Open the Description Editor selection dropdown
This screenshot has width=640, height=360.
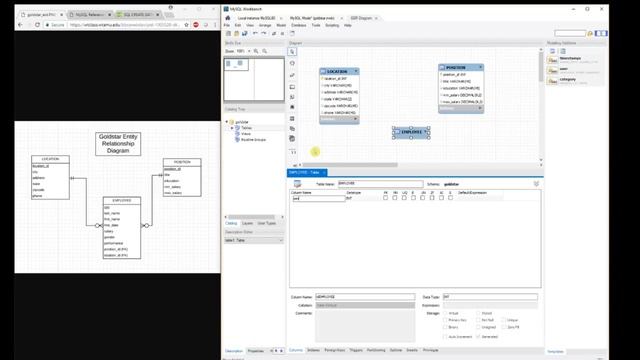click(x=254, y=240)
